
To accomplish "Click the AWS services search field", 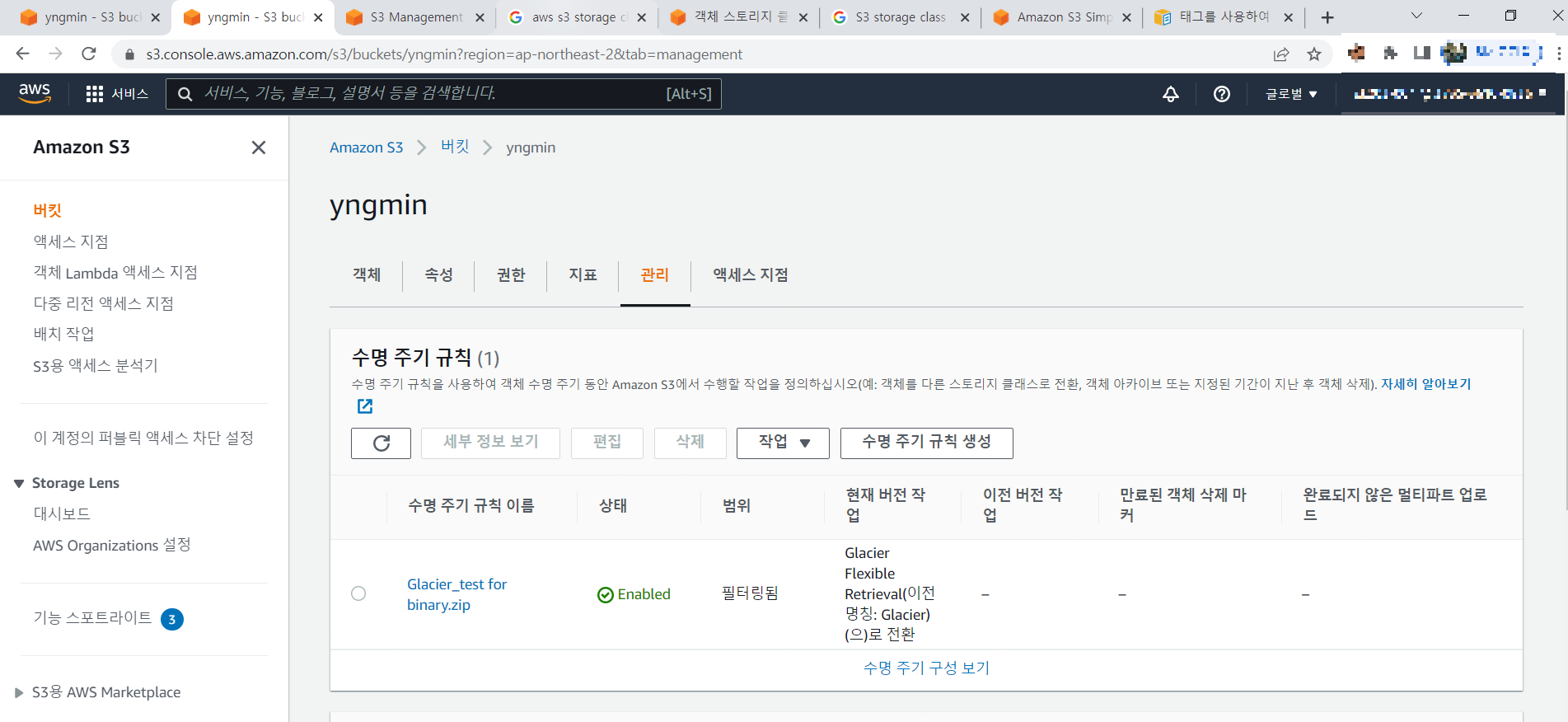I will pos(443,94).
